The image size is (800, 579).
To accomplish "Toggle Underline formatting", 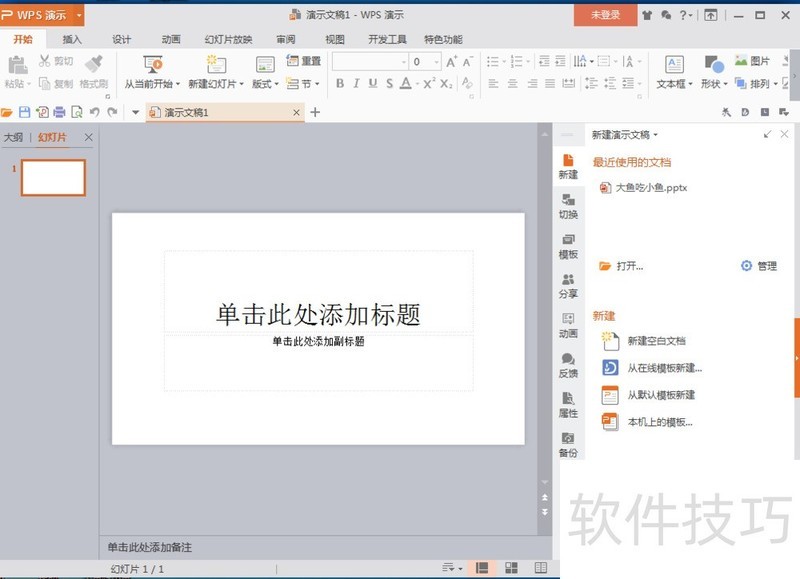I will pos(373,83).
